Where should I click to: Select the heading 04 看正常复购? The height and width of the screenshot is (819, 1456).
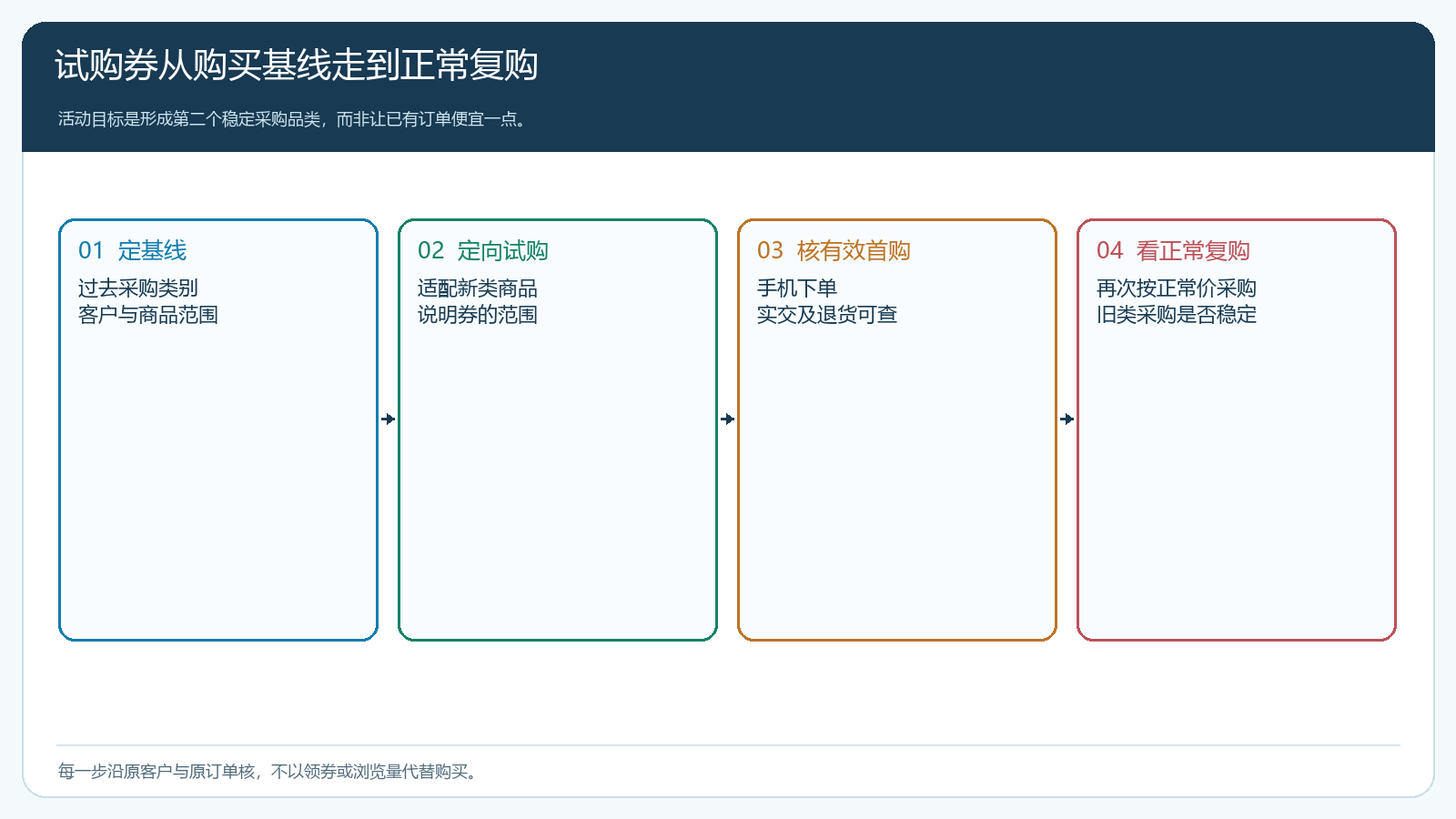pos(1173,250)
